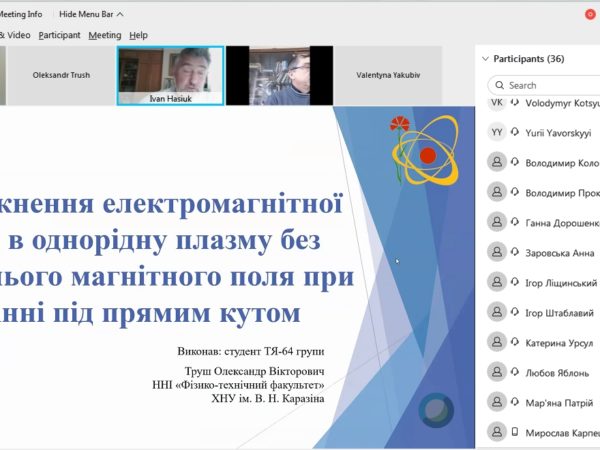
Task: Open the Participant menu
Action: pos(59,35)
